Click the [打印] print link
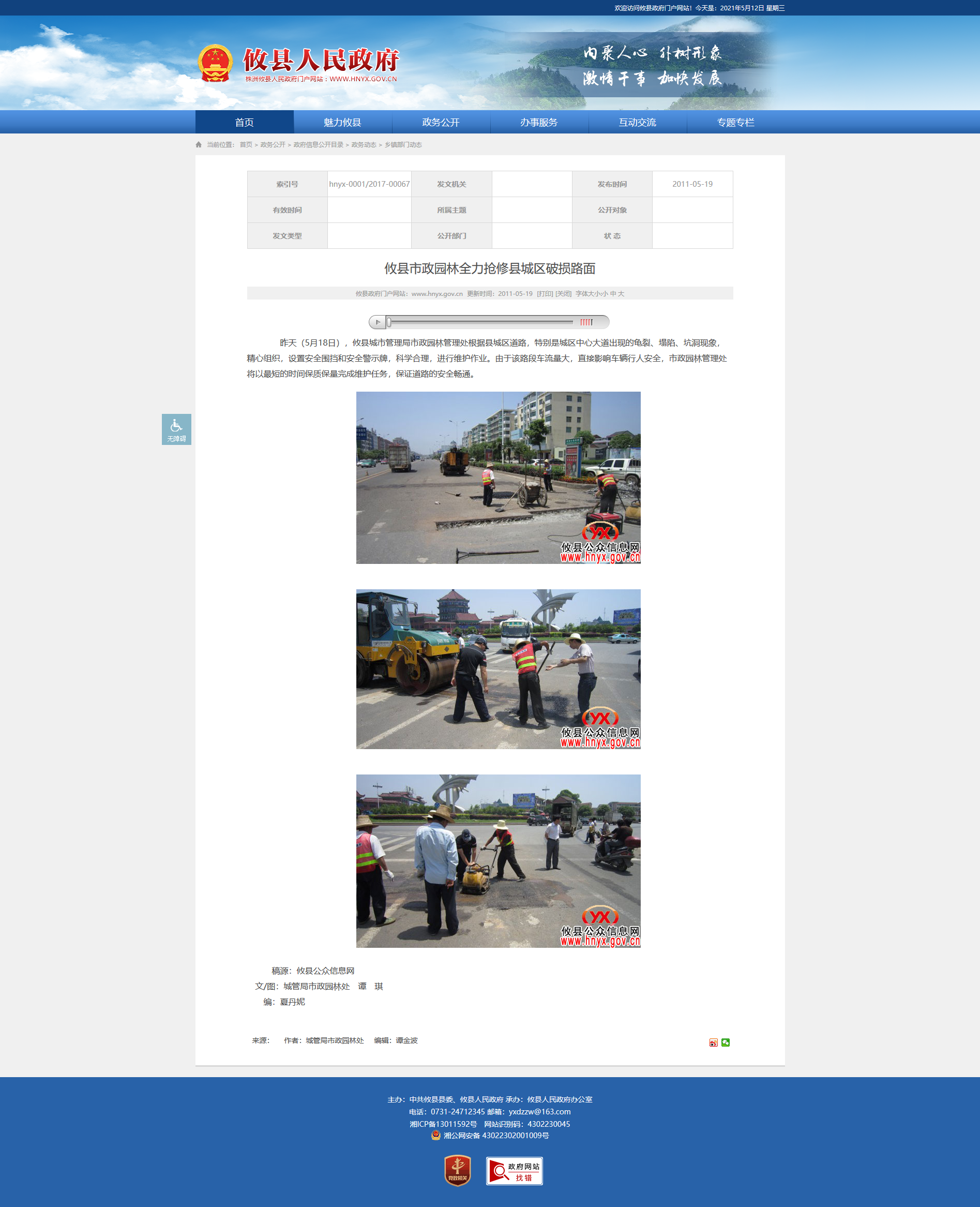This screenshot has width=980, height=1207. (545, 294)
